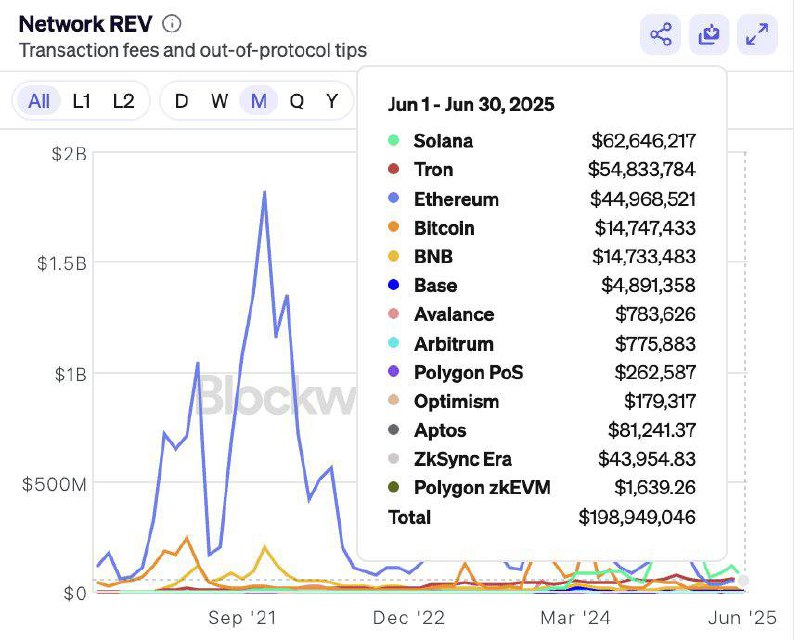The width and height of the screenshot is (800, 640).
Task: Expand chart to fullscreen
Action: [757, 35]
